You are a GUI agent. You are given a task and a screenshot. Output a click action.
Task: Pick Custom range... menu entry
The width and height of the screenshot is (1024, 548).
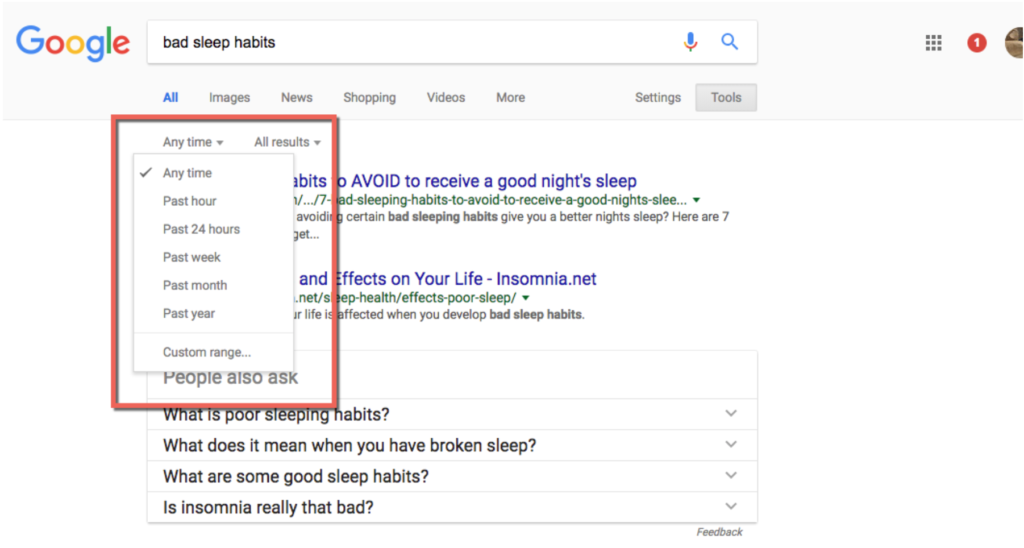[x=206, y=352]
